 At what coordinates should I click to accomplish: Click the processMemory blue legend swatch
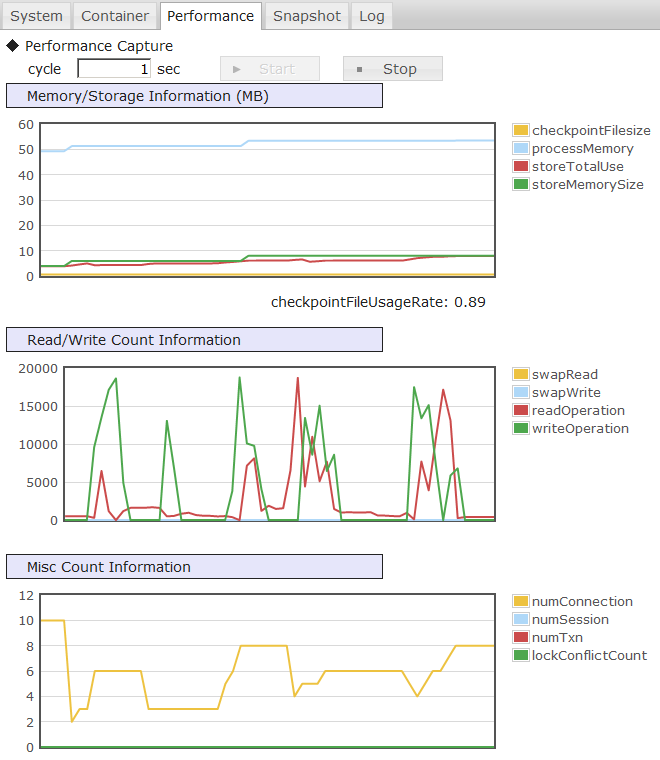coord(520,149)
